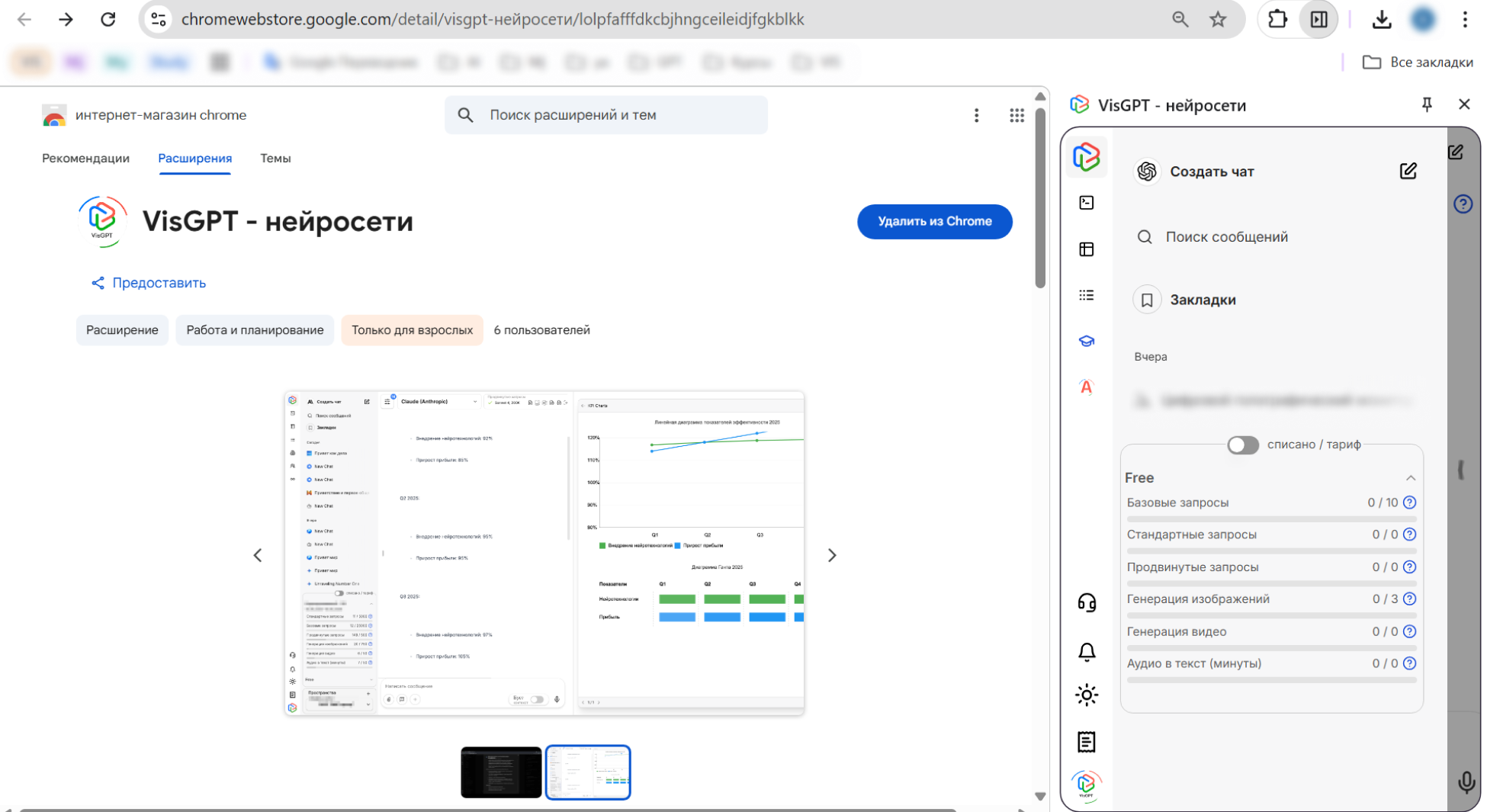Viewport: 1487px width, 812px height.
Task: Click VisGPT logo at sidebar top
Action: (1086, 157)
